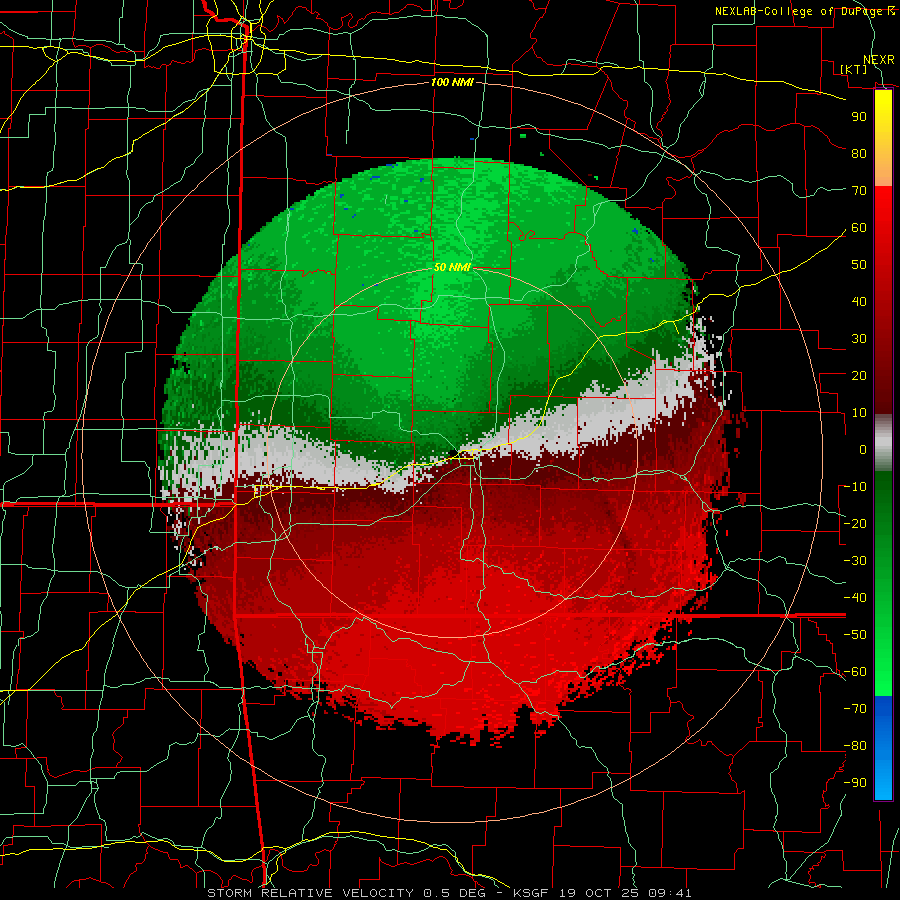Viewport: 900px width, 900px height.
Task: Click the 50 value on the velocity scale
Action: 859,265
